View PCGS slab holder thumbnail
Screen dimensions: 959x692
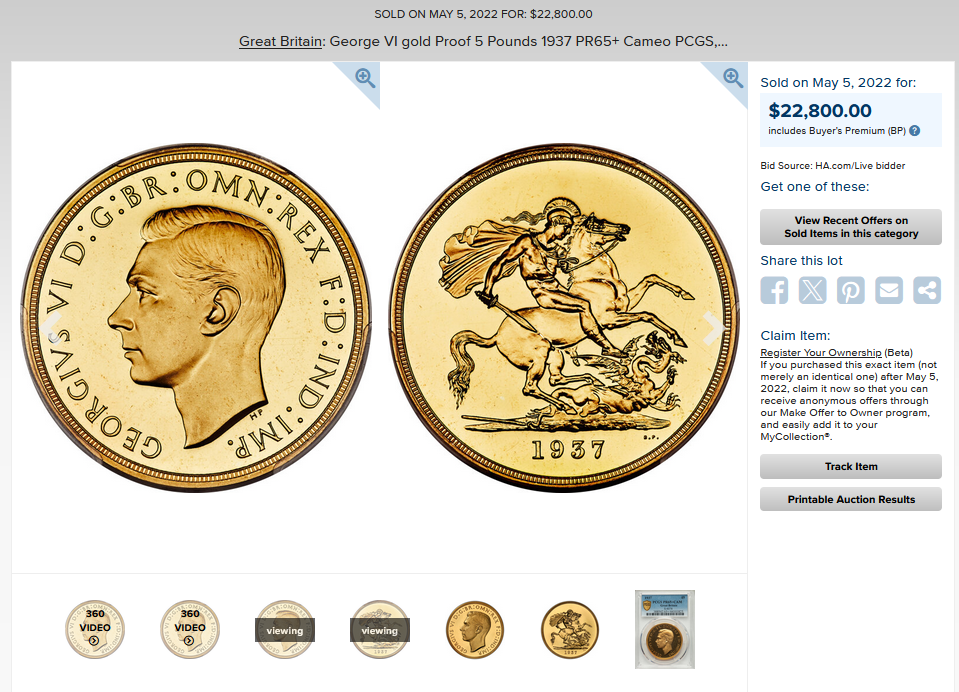[x=665, y=629]
